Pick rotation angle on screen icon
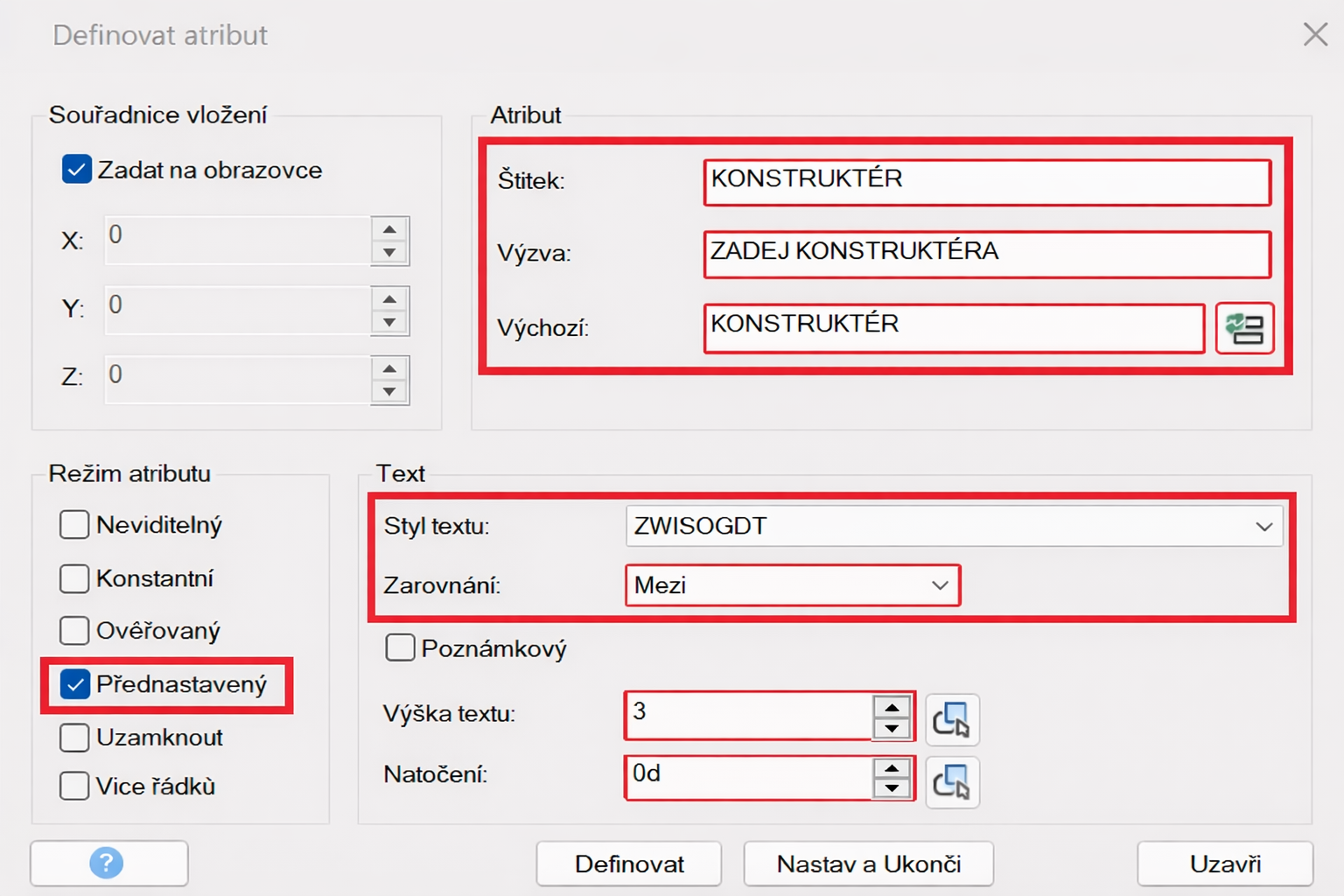 951,781
